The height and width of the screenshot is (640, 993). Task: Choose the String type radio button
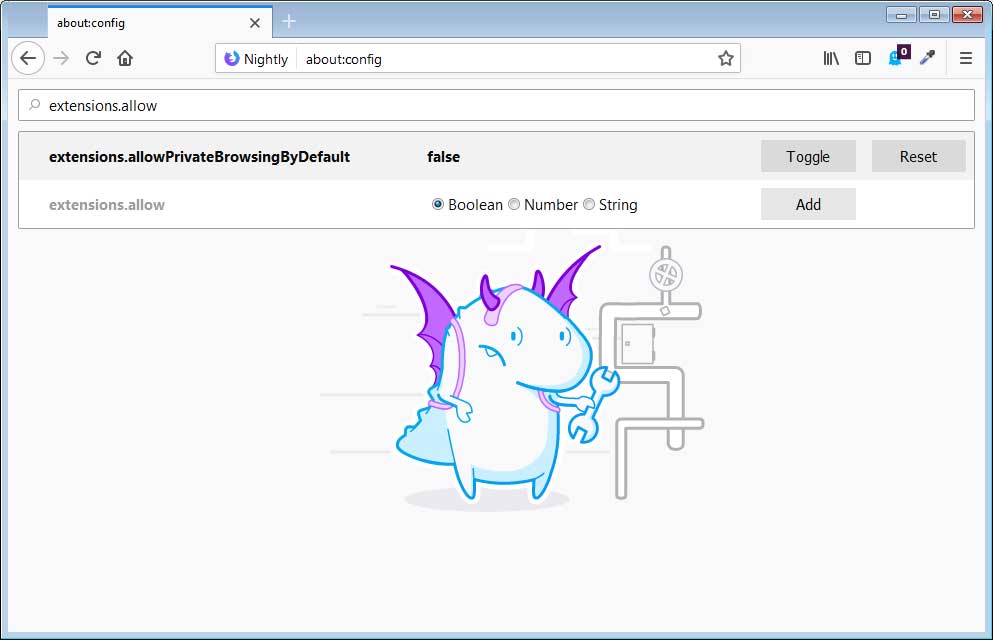tap(589, 204)
